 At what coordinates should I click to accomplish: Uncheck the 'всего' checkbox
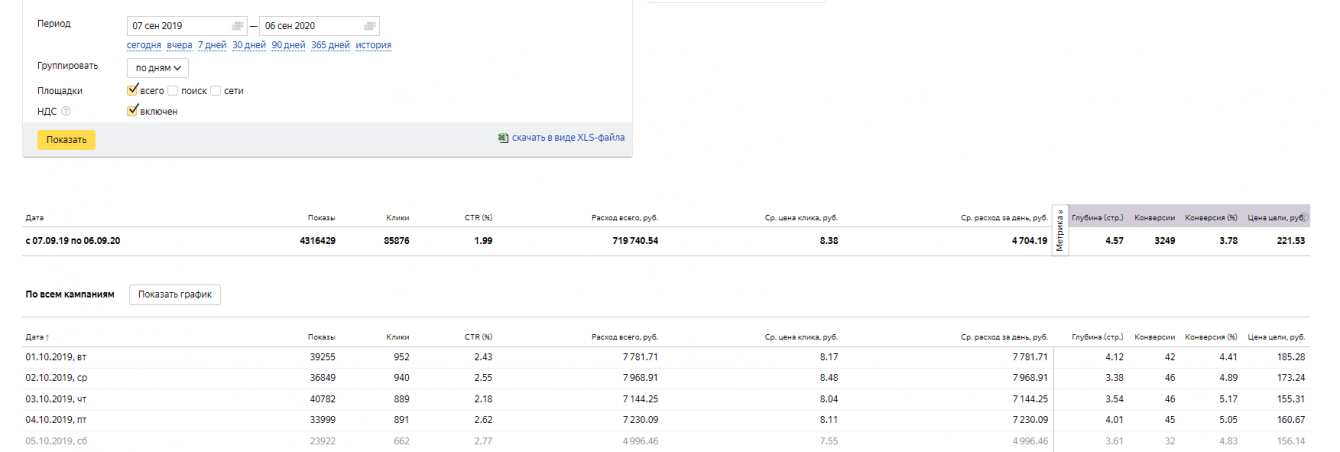(x=132, y=90)
